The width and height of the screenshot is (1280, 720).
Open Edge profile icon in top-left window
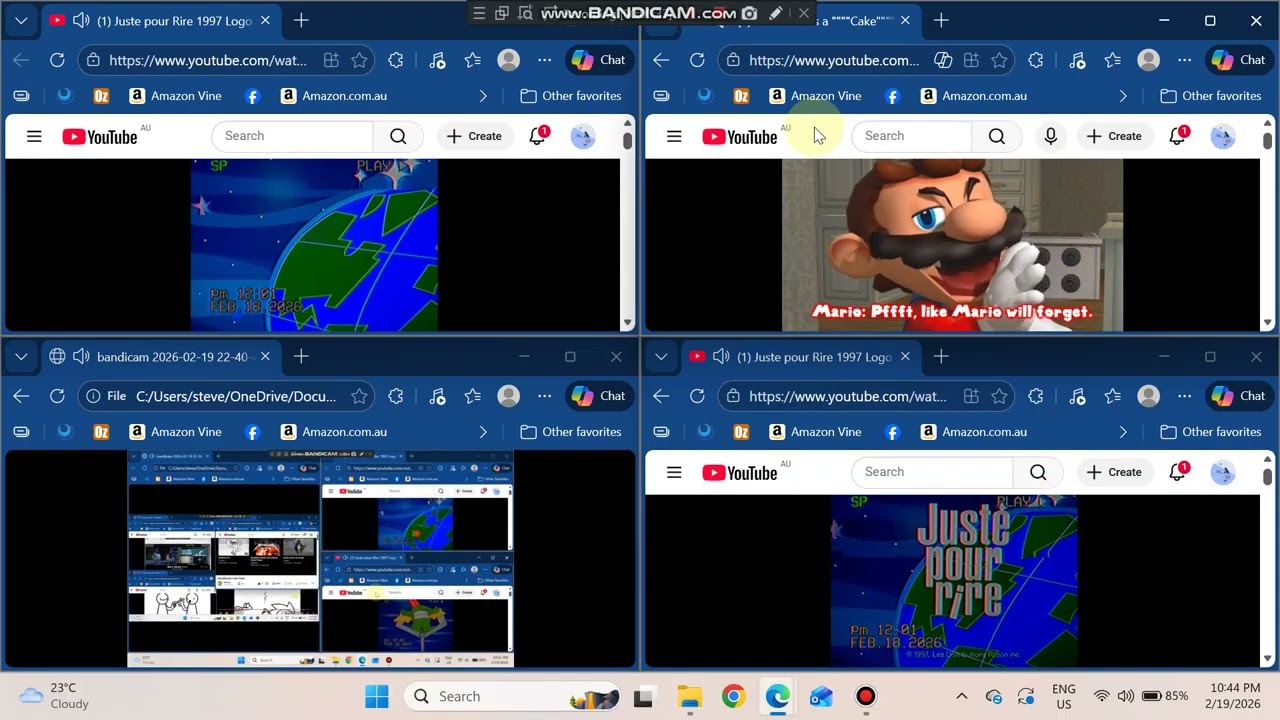tap(509, 60)
